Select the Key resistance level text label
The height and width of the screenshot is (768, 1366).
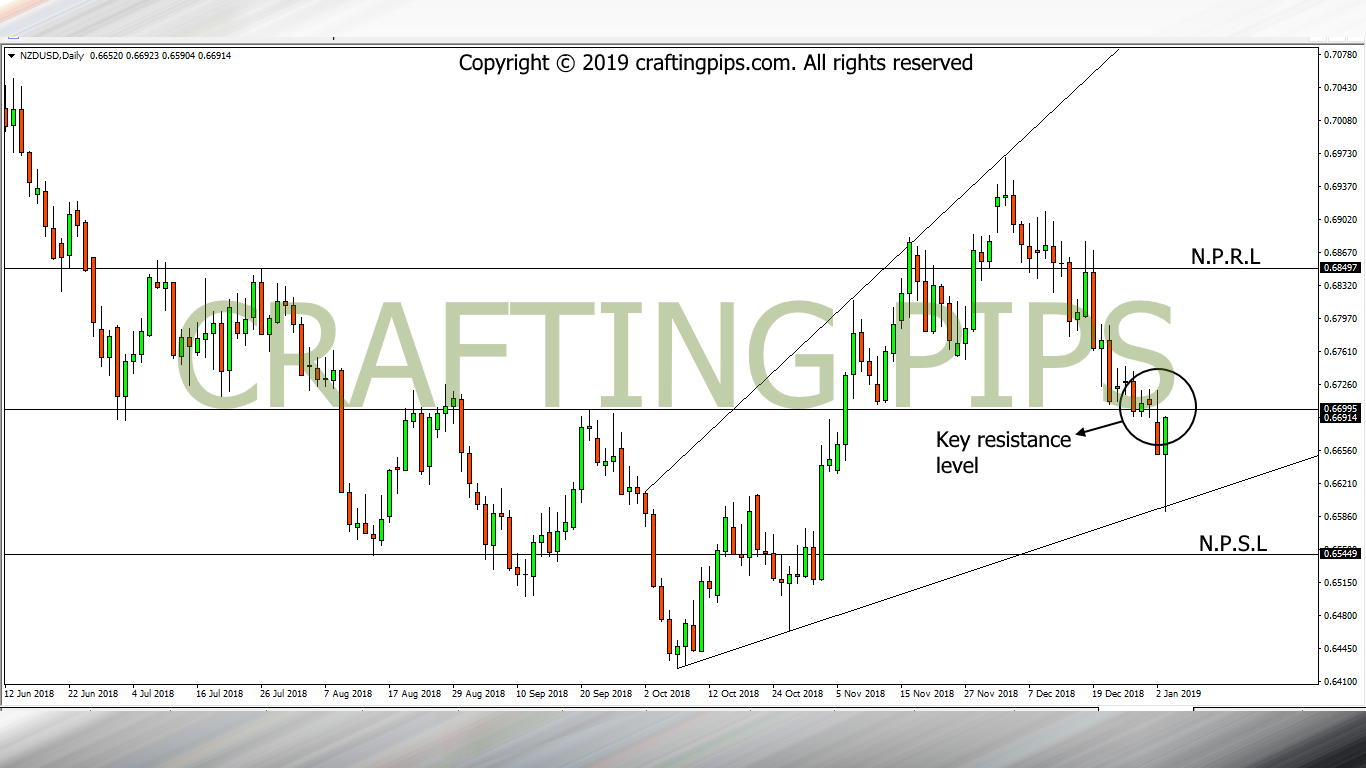(1003, 452)
